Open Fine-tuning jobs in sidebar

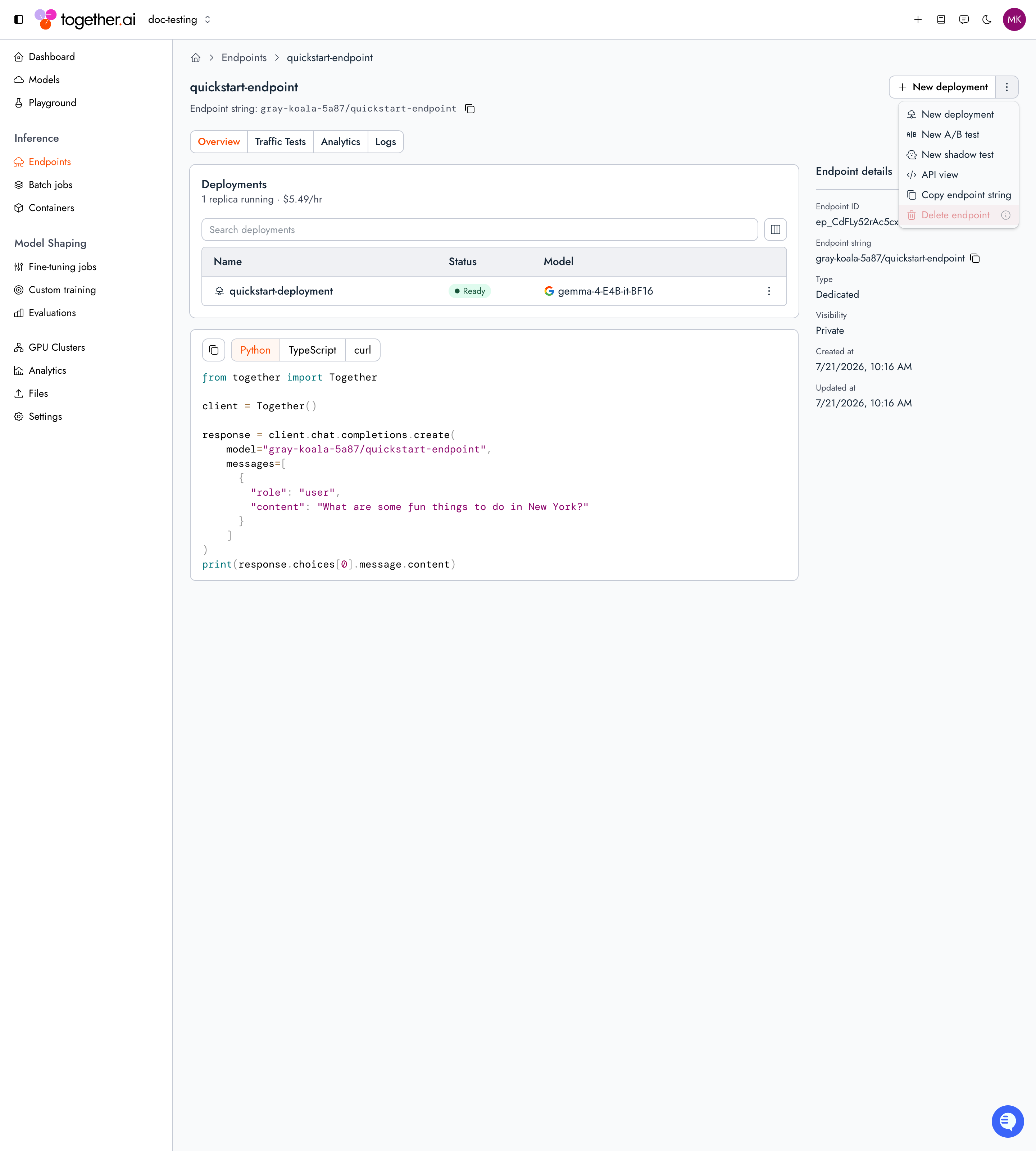55,267
